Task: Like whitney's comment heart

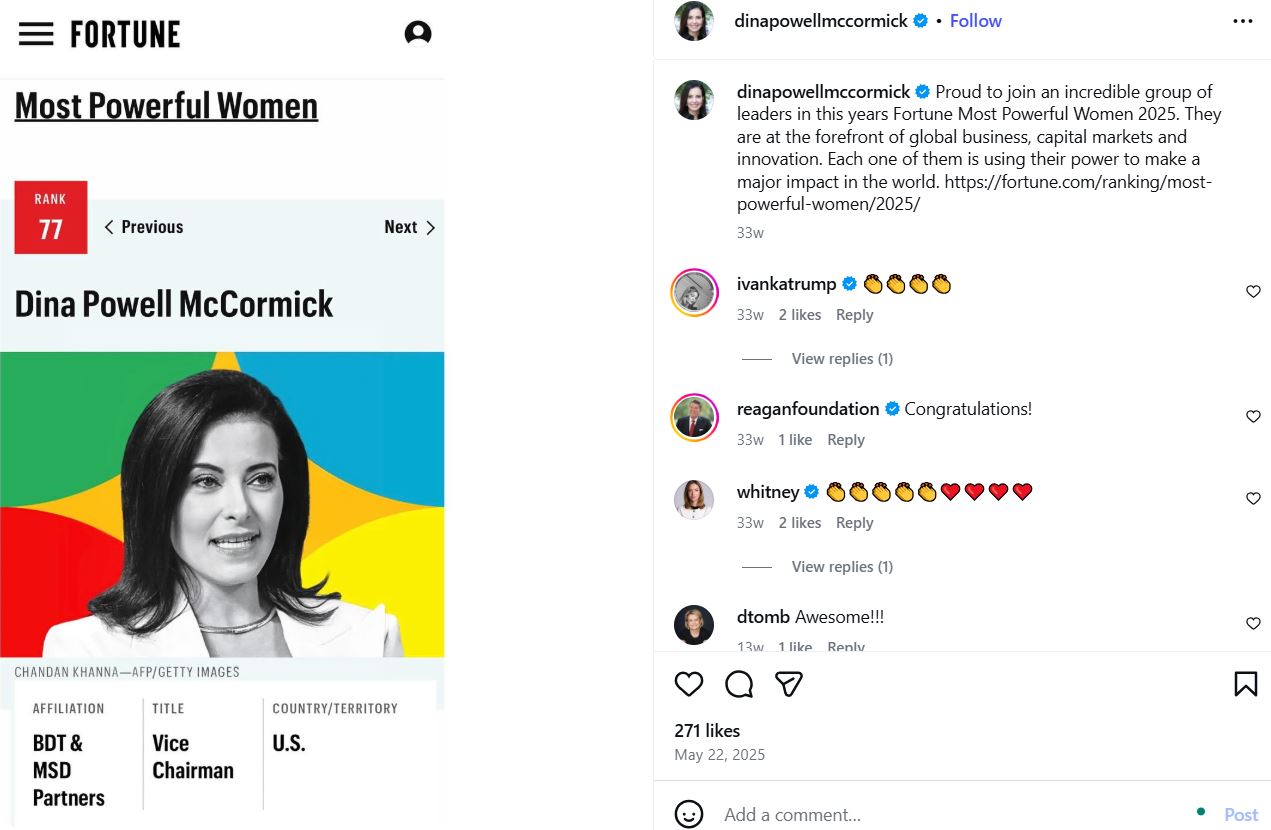Action: coord(1253,498)
